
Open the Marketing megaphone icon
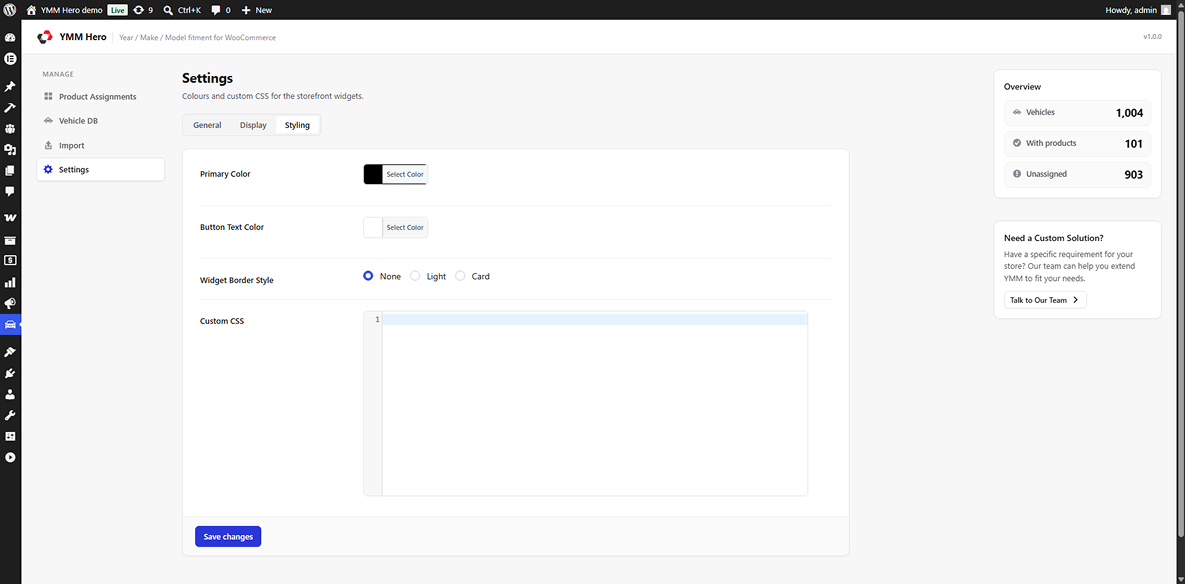pos(11,303)
